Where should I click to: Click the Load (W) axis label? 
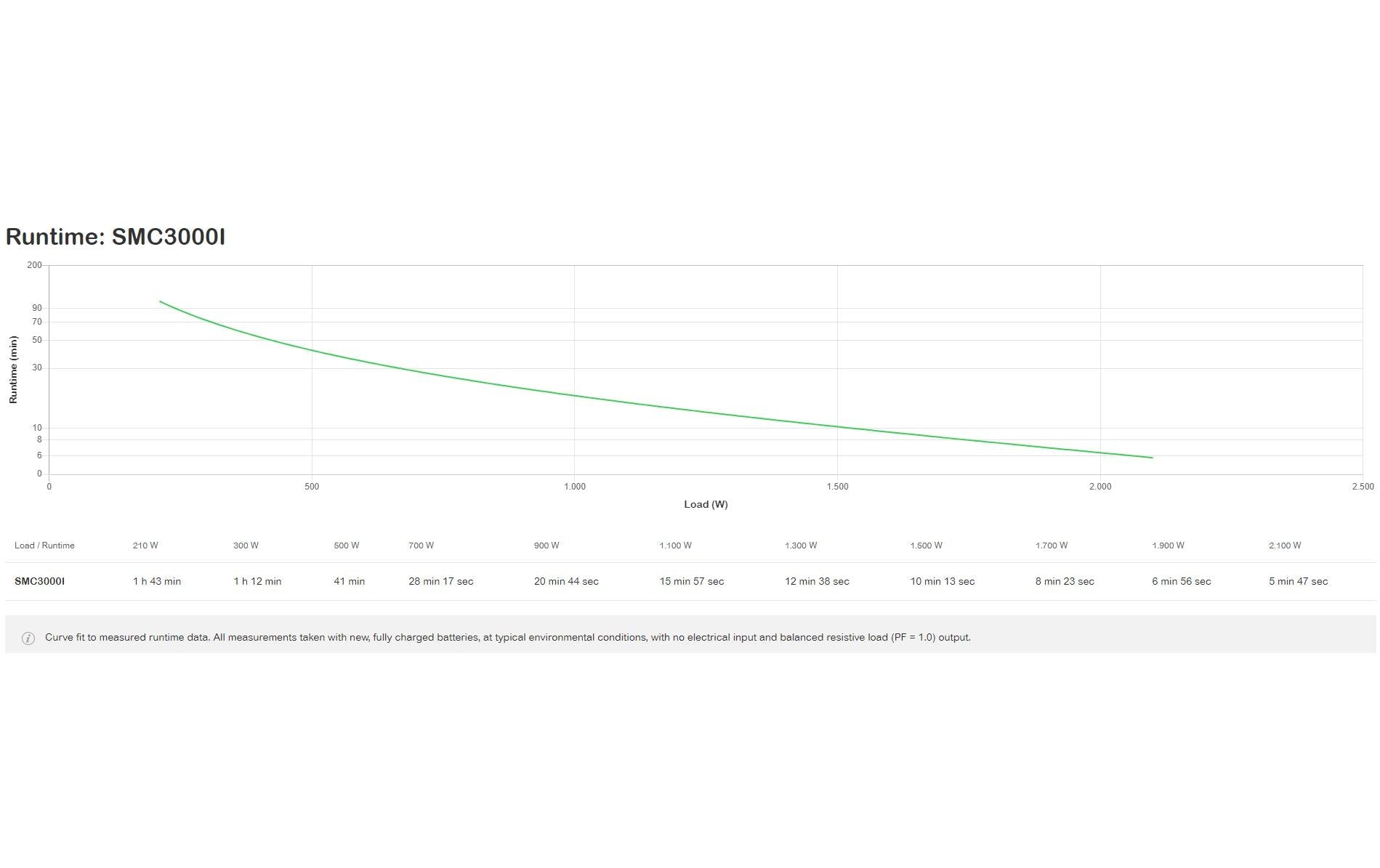point(706,504)
